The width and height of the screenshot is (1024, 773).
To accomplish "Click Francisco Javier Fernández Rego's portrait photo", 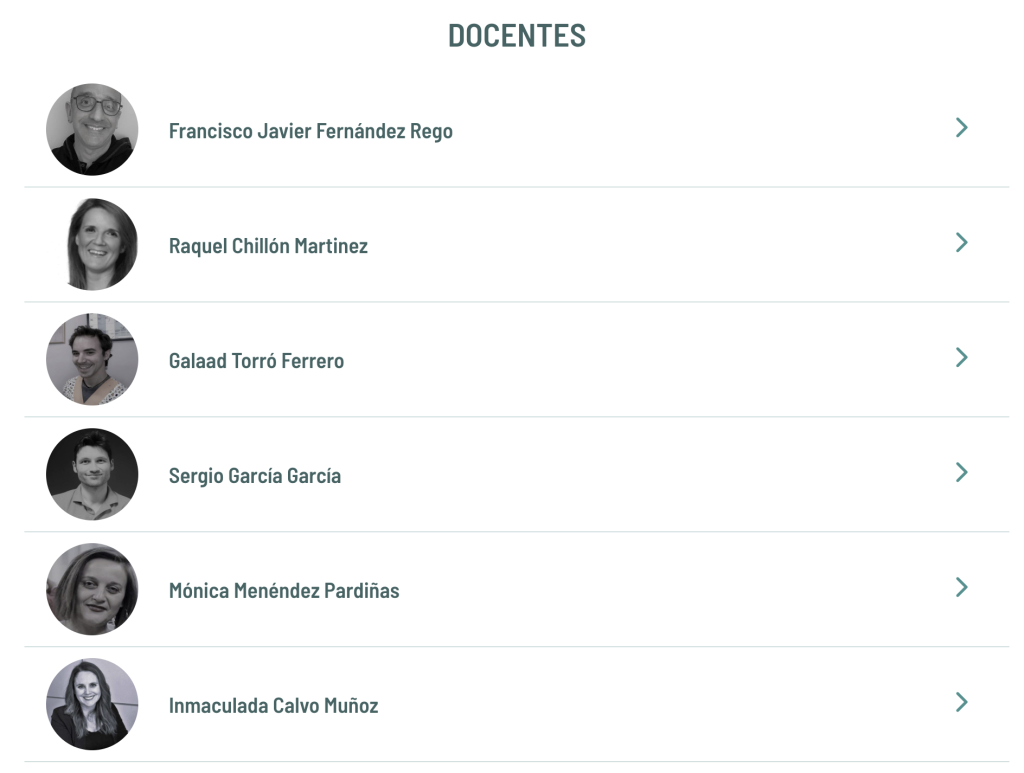I will click(92, 129).
